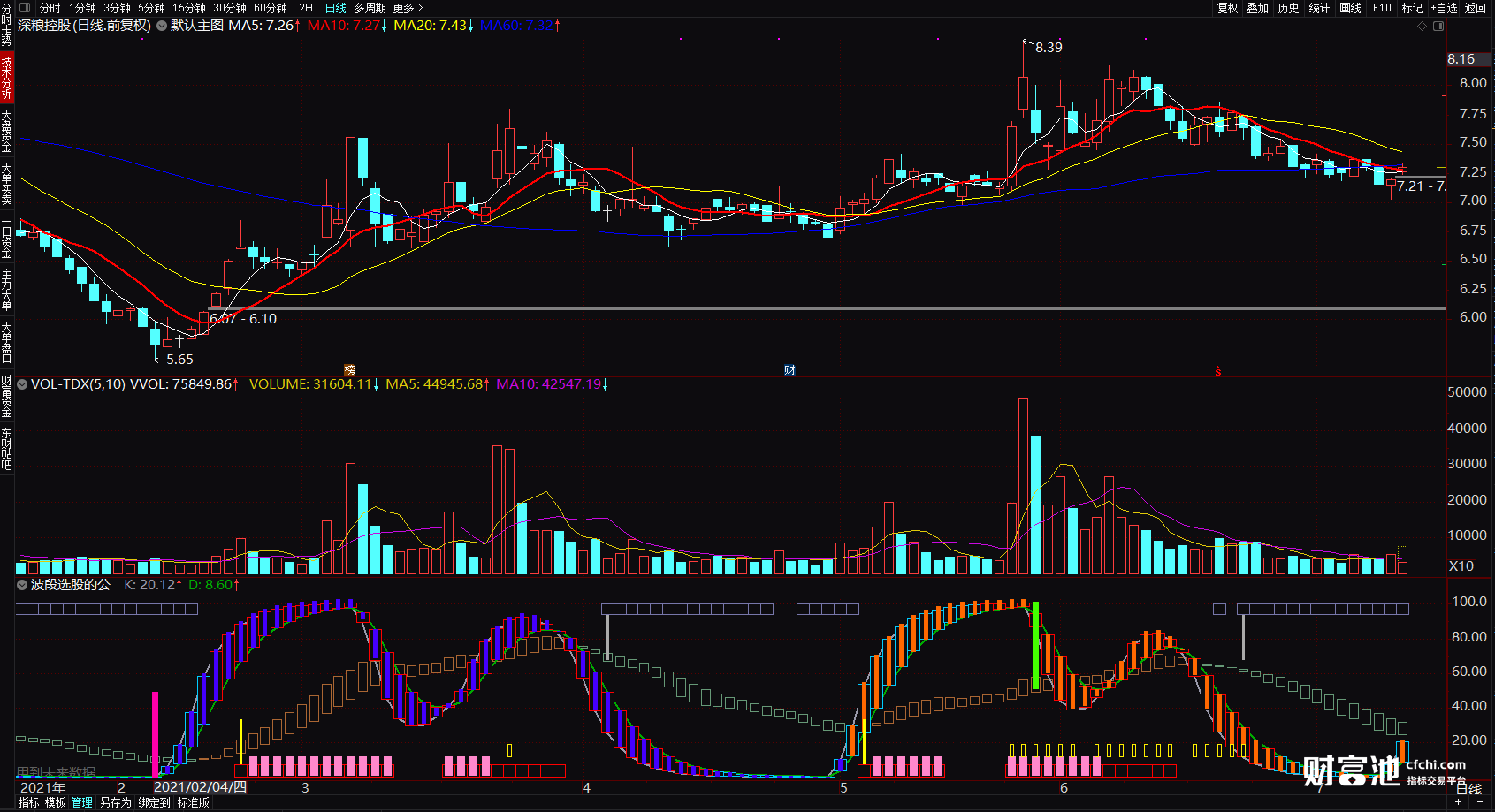The width and height of the screenshot is (1495, 812).
Task: Switch to 1分钟 period
Action: (82, 8)
